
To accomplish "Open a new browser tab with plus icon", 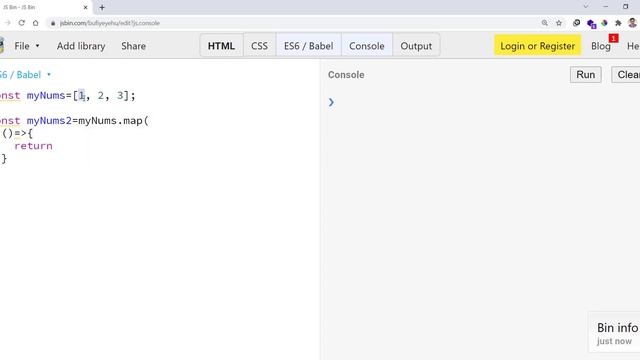I will coord(102,7).
